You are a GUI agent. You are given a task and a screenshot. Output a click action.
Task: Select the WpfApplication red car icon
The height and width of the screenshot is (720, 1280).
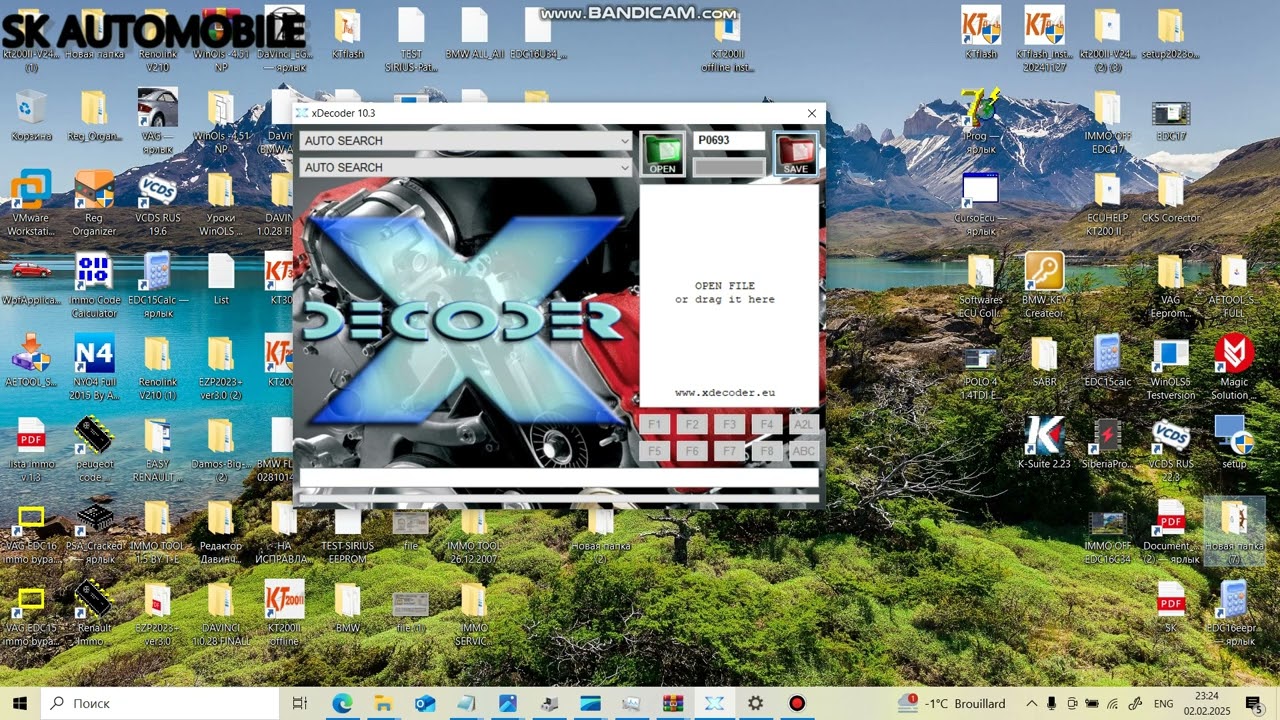click(x=31, y=280)
